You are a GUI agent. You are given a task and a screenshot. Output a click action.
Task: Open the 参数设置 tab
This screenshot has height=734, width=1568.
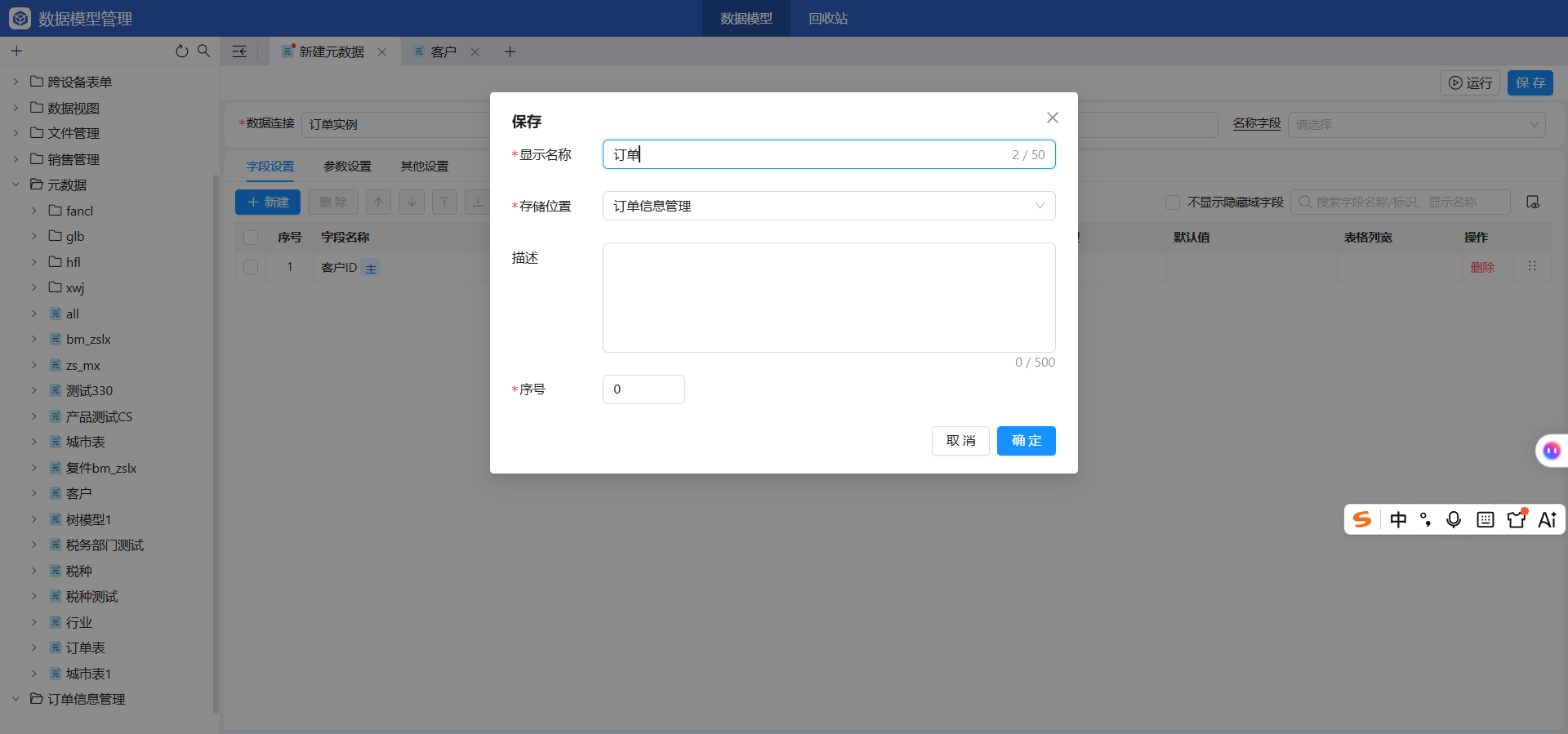[x=347, y=166]
